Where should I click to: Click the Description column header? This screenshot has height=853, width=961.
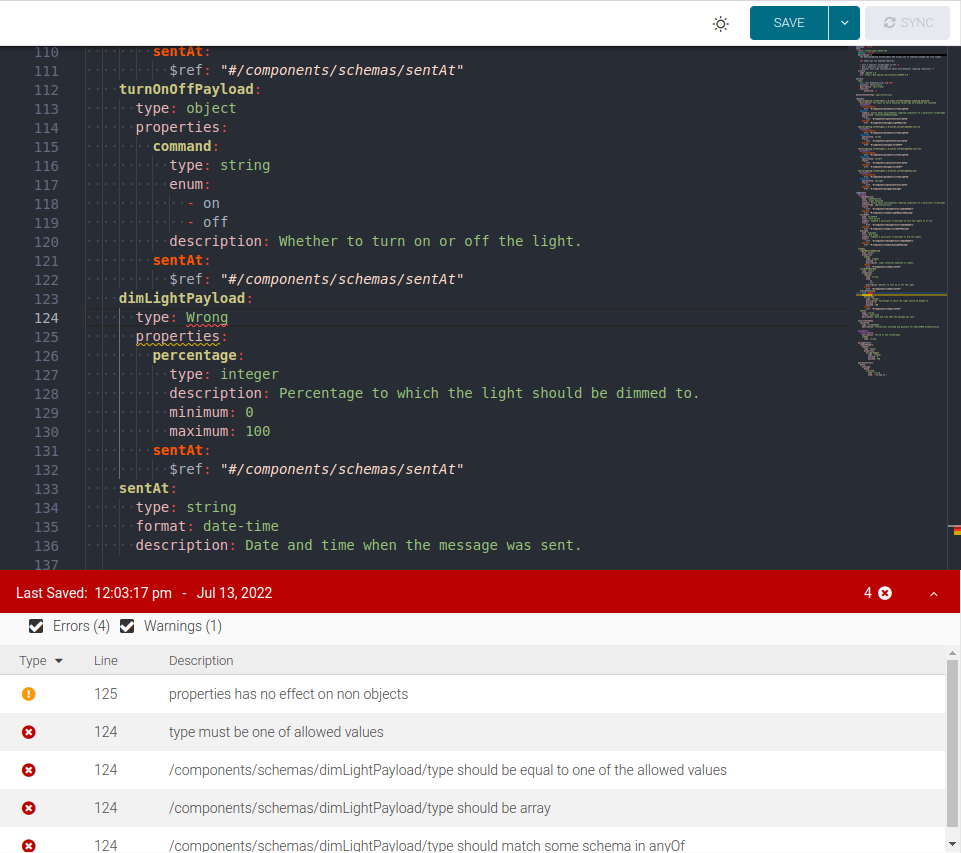click(201, 661)
